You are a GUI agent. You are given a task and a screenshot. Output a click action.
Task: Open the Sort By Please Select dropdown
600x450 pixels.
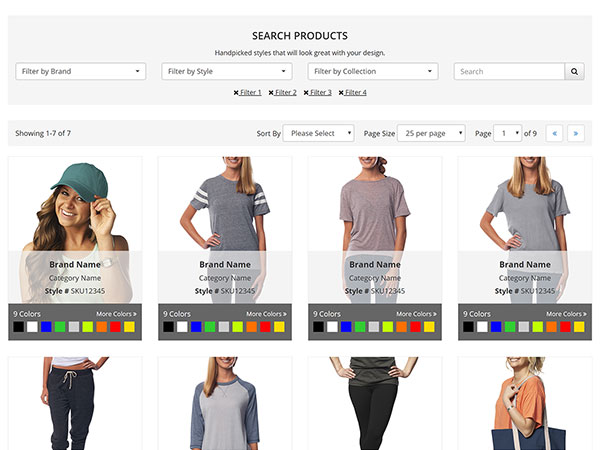tap(318, 133)
